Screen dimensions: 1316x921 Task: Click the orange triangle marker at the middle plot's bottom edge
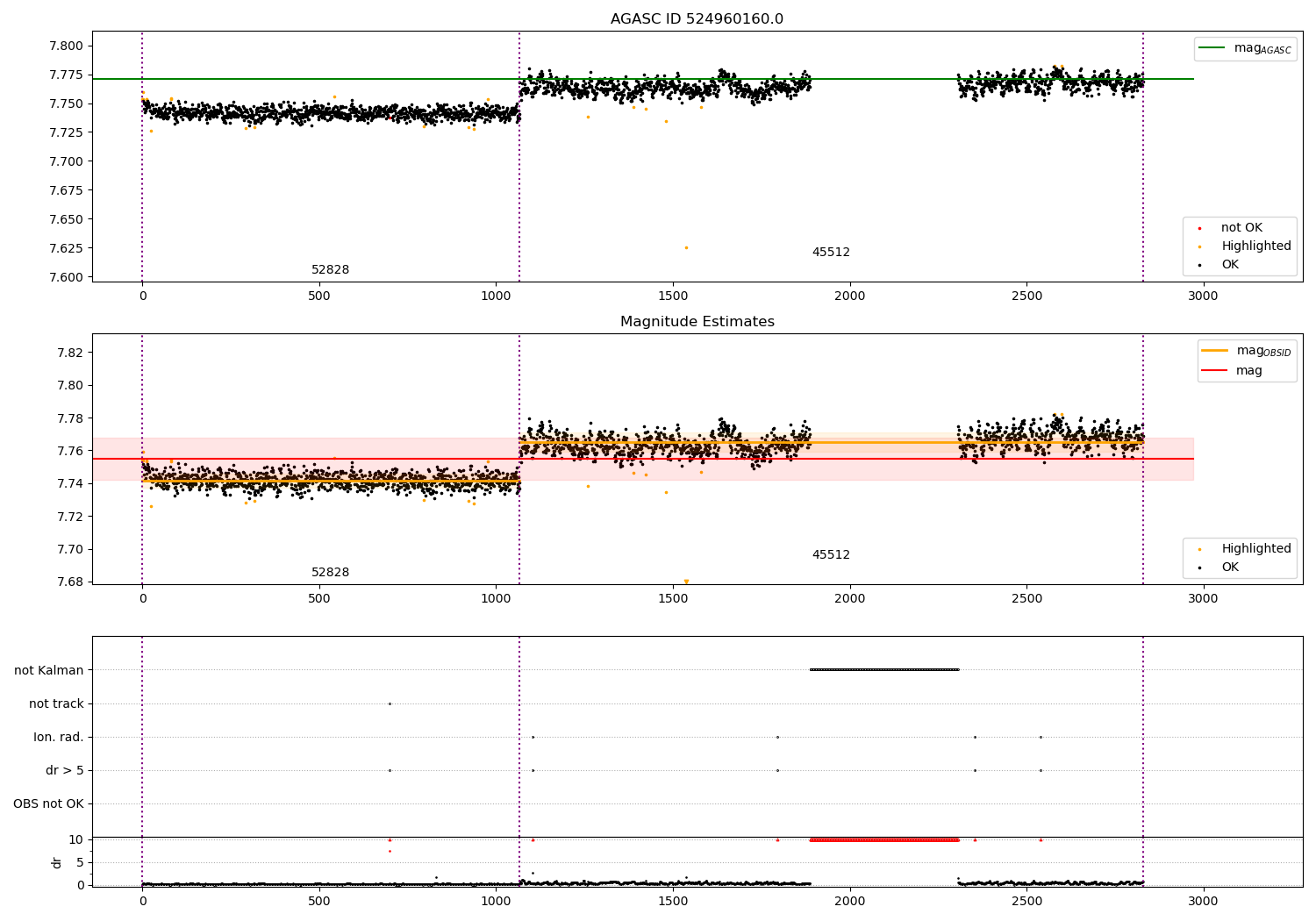[686, 582]
